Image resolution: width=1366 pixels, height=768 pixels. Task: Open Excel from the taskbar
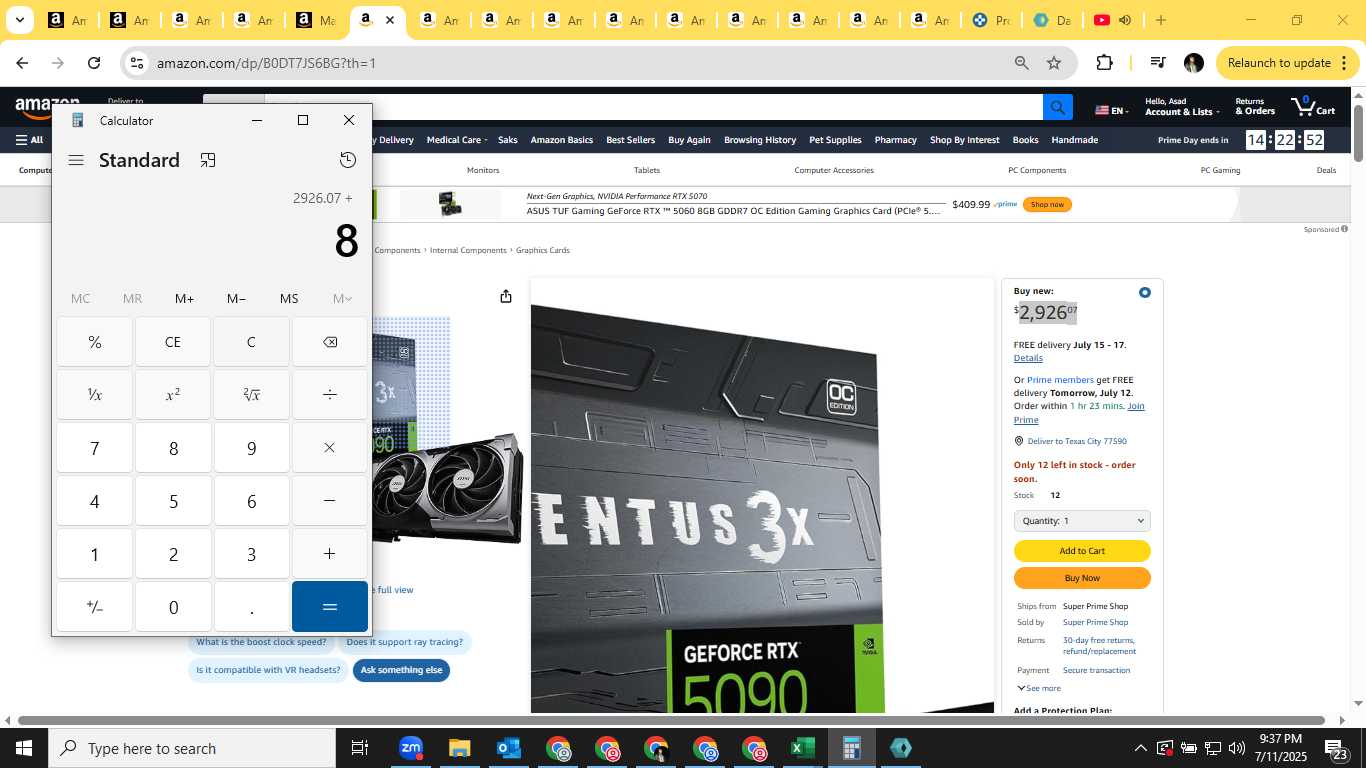802,748
